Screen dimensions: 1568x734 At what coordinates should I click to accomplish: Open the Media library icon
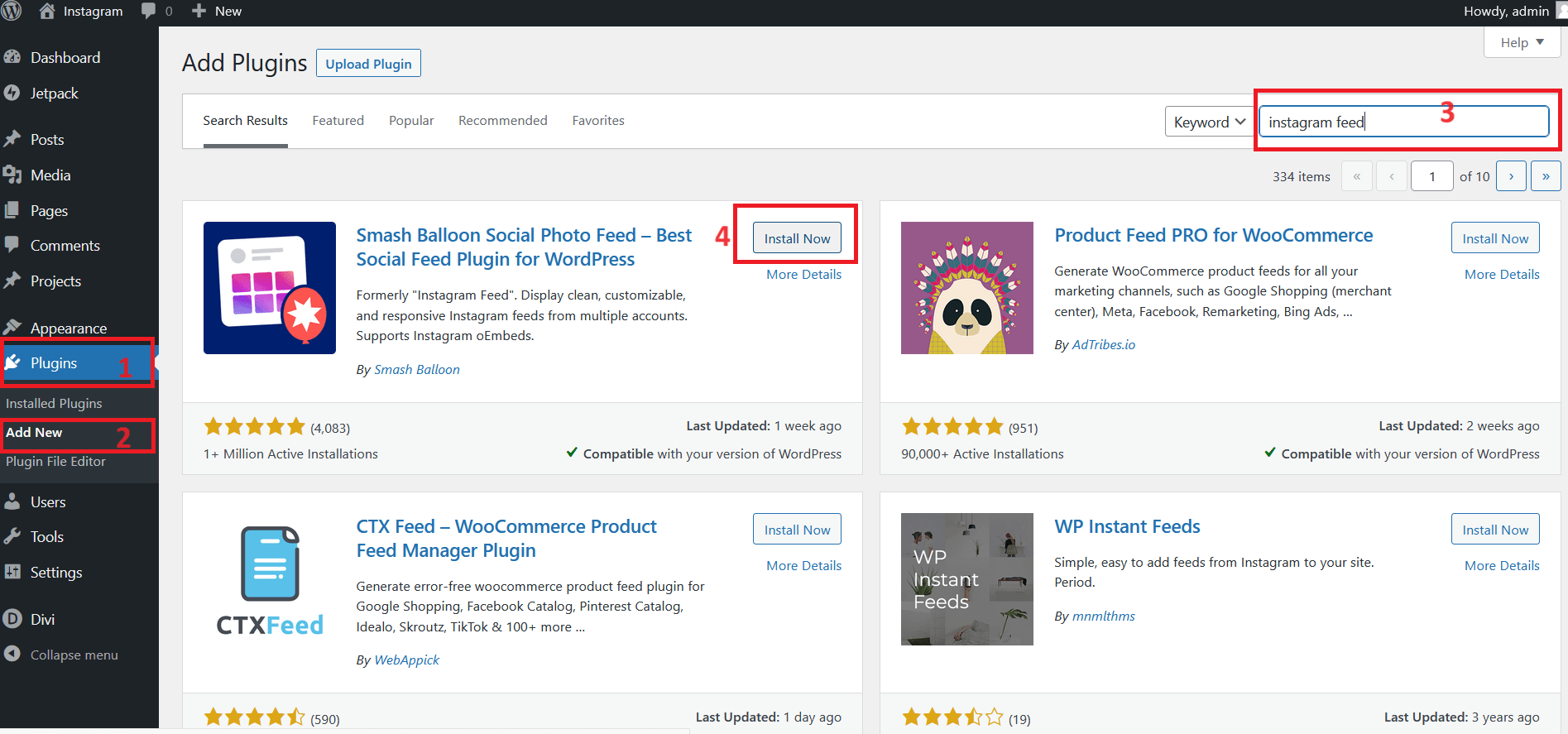click(12, 175)
